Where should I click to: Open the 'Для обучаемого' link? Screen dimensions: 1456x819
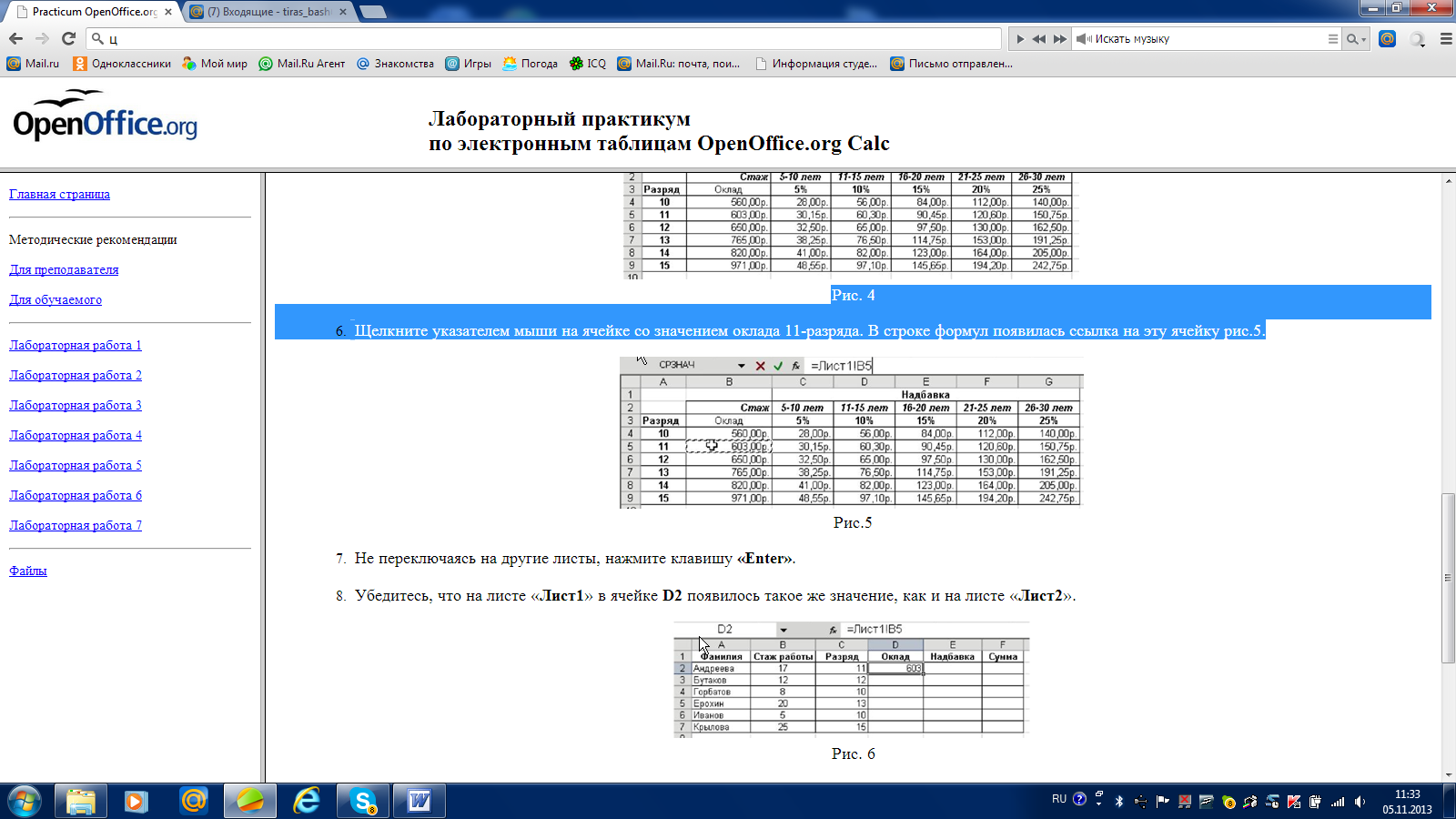pyautogui.click(x=56, y=299)
